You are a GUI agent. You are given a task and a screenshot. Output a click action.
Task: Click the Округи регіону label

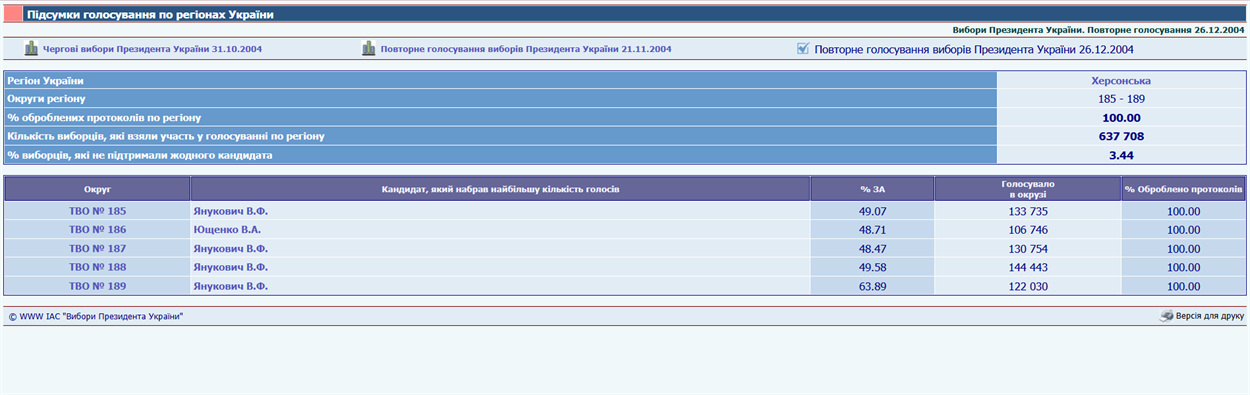click(46, 99)
